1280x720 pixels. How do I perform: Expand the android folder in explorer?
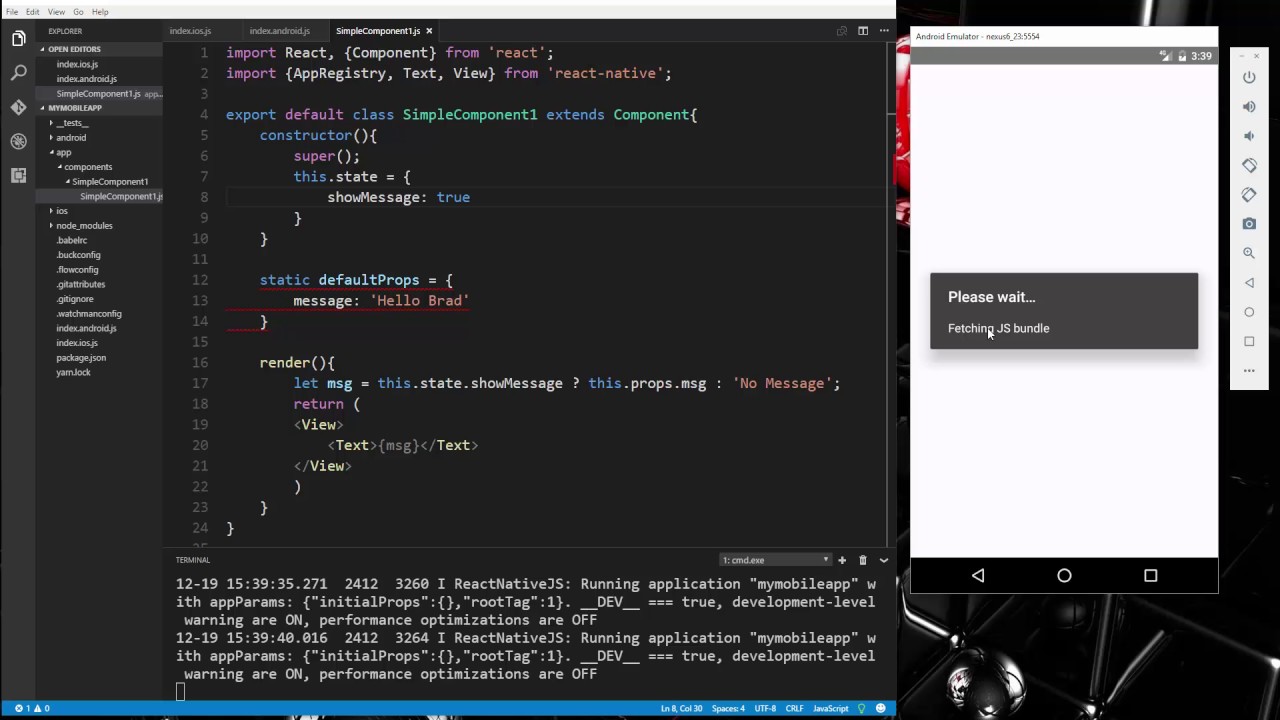point(70,138)
